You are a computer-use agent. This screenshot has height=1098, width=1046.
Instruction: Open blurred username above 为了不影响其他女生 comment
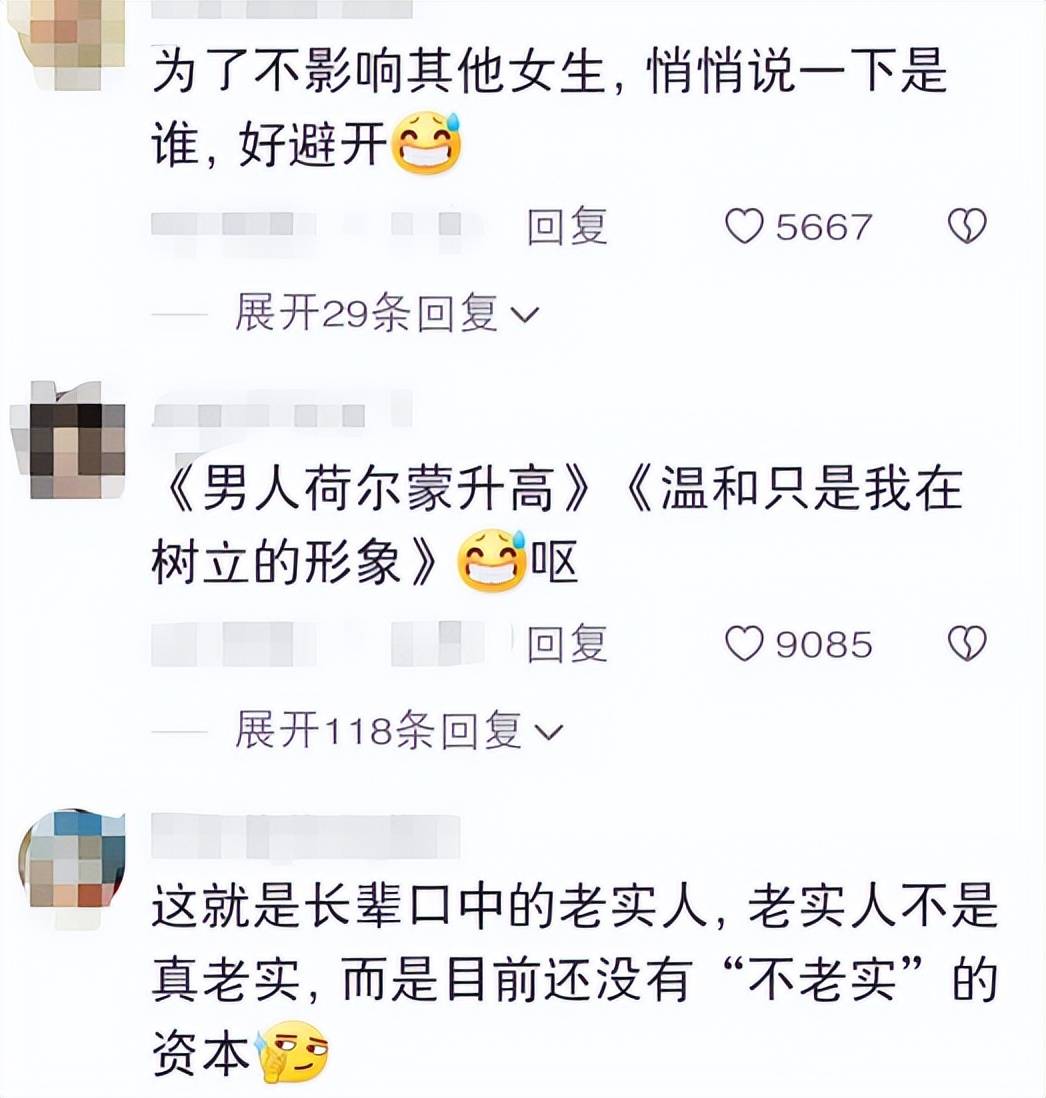[281, 8]
